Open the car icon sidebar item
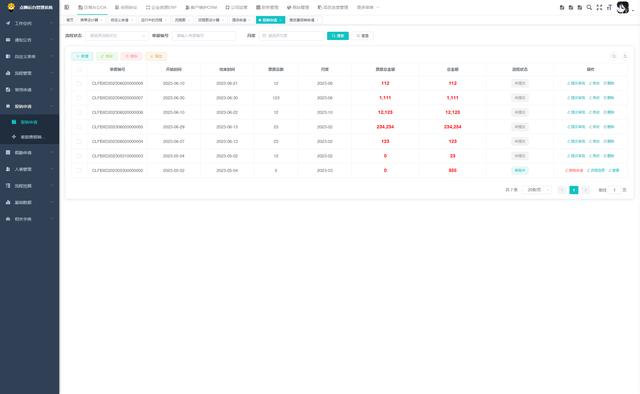The width and height of the screenshot is (640, 394). point(29,219)
